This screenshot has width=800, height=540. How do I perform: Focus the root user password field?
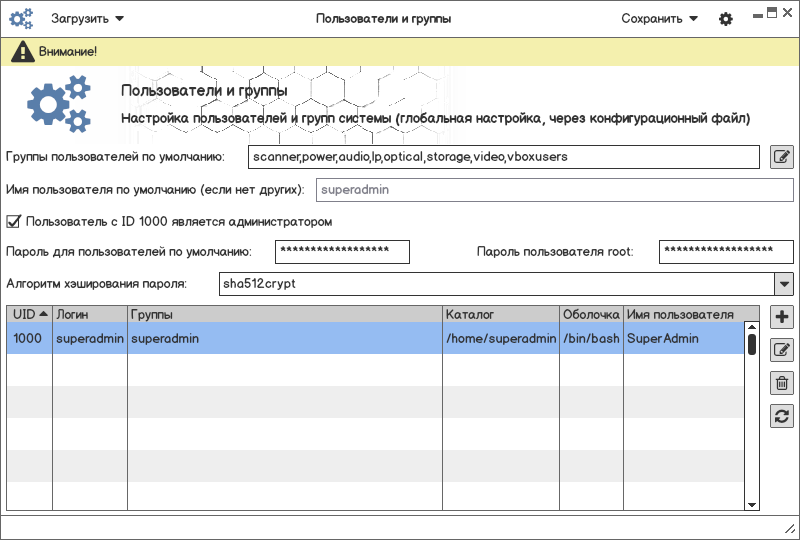(726, 251)
